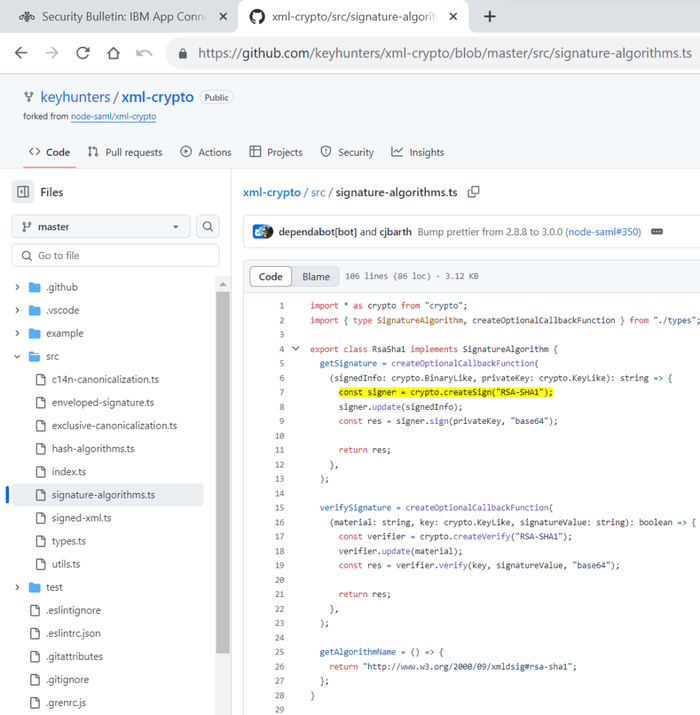The height and width of the screenshot is (715, 700).
Task: Copy file path with the copy icon
Action: pyautogui.click(x=473, y=192)
